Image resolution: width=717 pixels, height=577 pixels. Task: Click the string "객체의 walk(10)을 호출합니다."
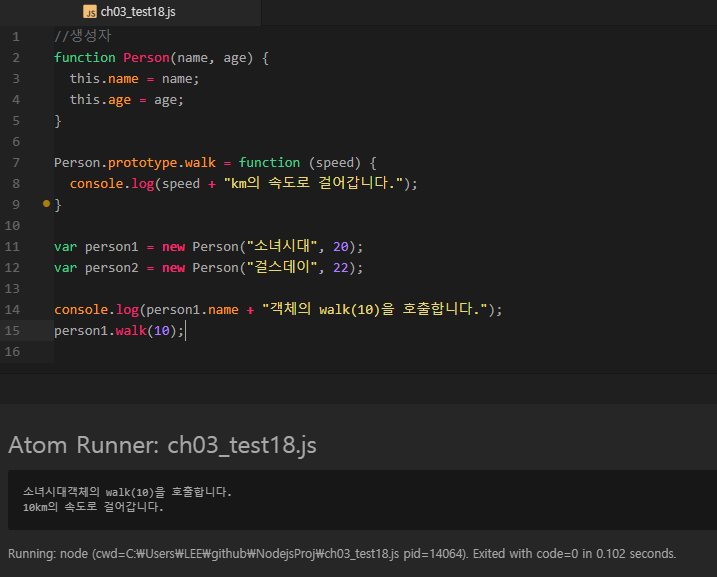point(375,310)
